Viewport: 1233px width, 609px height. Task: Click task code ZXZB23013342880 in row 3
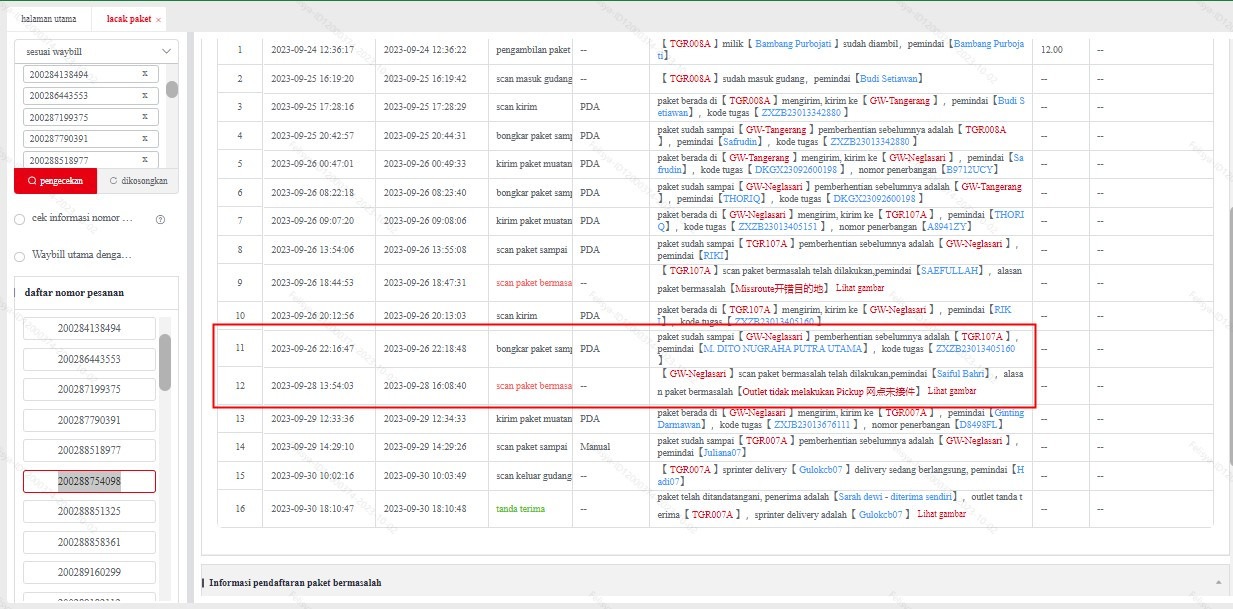[801, 113]
